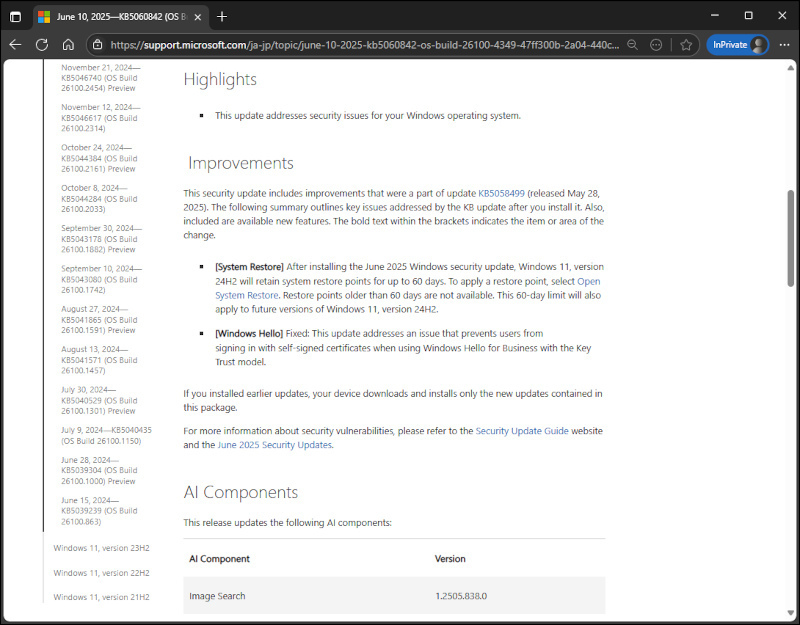This screenshot has width=800, height=625.
Task: Click the vertical scrollbar thumb
Action: point(790,238)
